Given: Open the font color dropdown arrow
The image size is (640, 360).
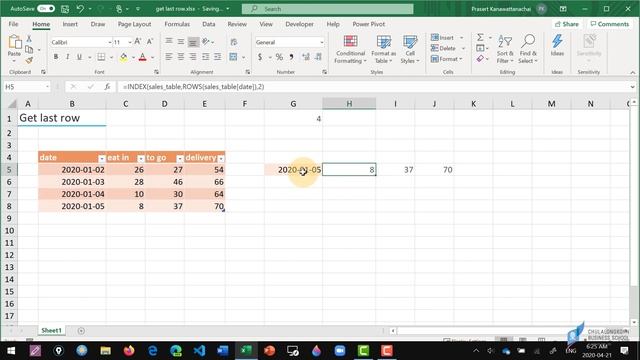Looking at the screenshot, I should pyautogui.click(x=153, y=58).
